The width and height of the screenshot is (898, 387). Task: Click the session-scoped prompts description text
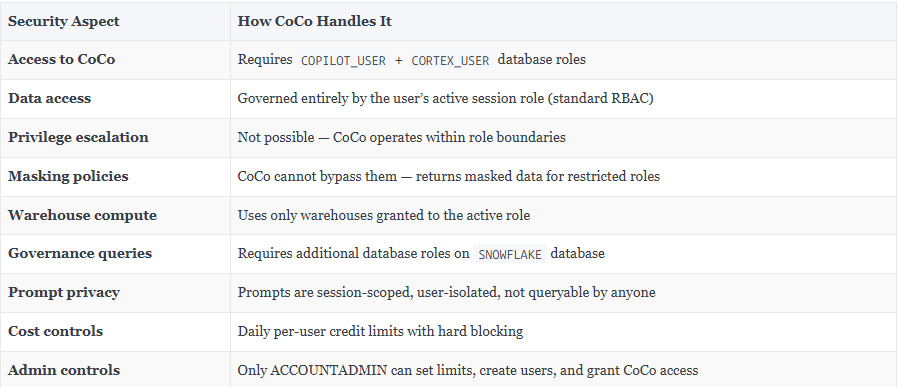[x=446, y=293]
